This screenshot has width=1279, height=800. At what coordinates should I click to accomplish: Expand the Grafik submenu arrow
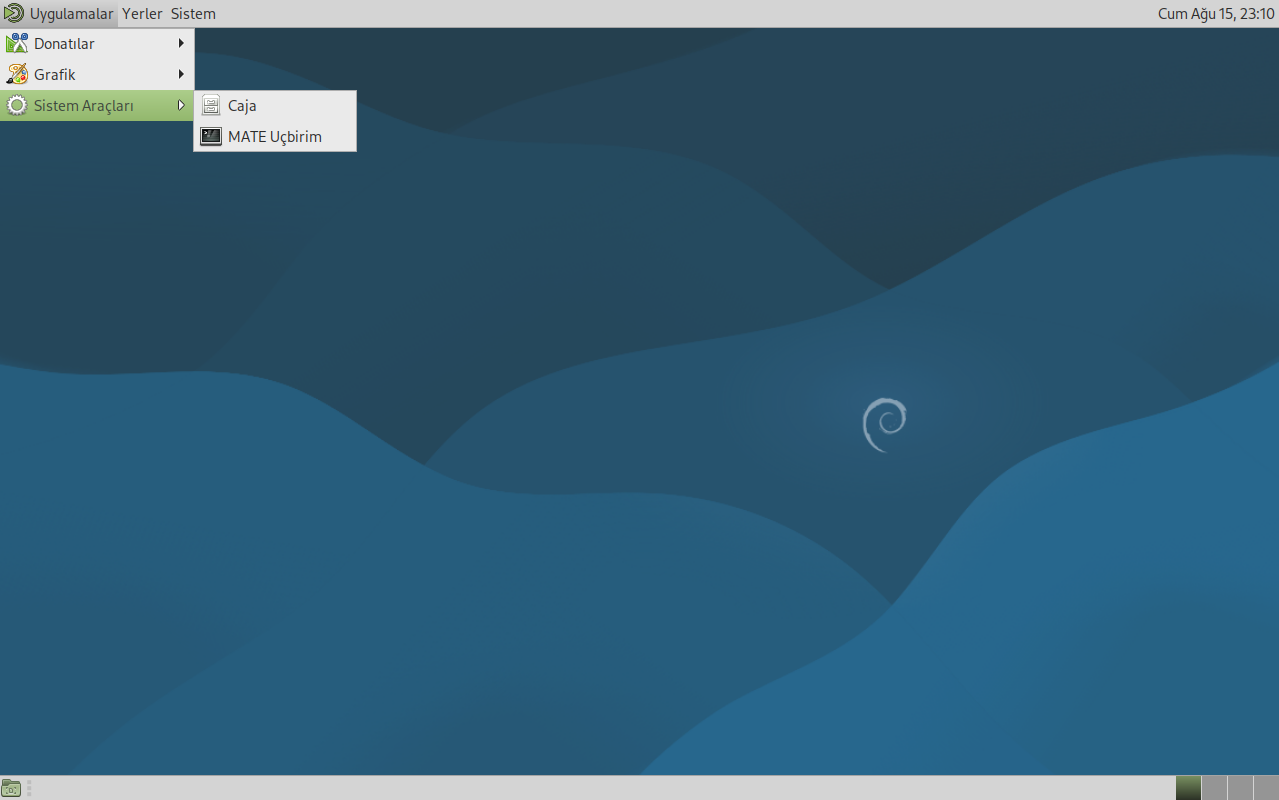(181, 74)
